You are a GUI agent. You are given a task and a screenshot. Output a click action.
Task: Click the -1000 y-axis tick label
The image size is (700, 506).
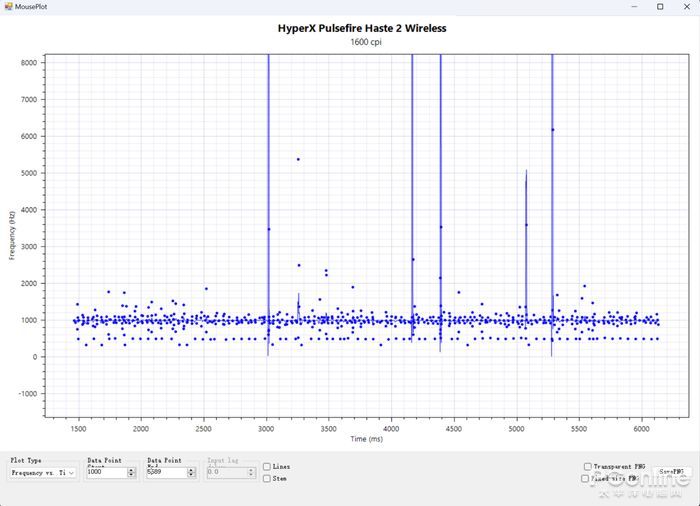pos(28,394)
